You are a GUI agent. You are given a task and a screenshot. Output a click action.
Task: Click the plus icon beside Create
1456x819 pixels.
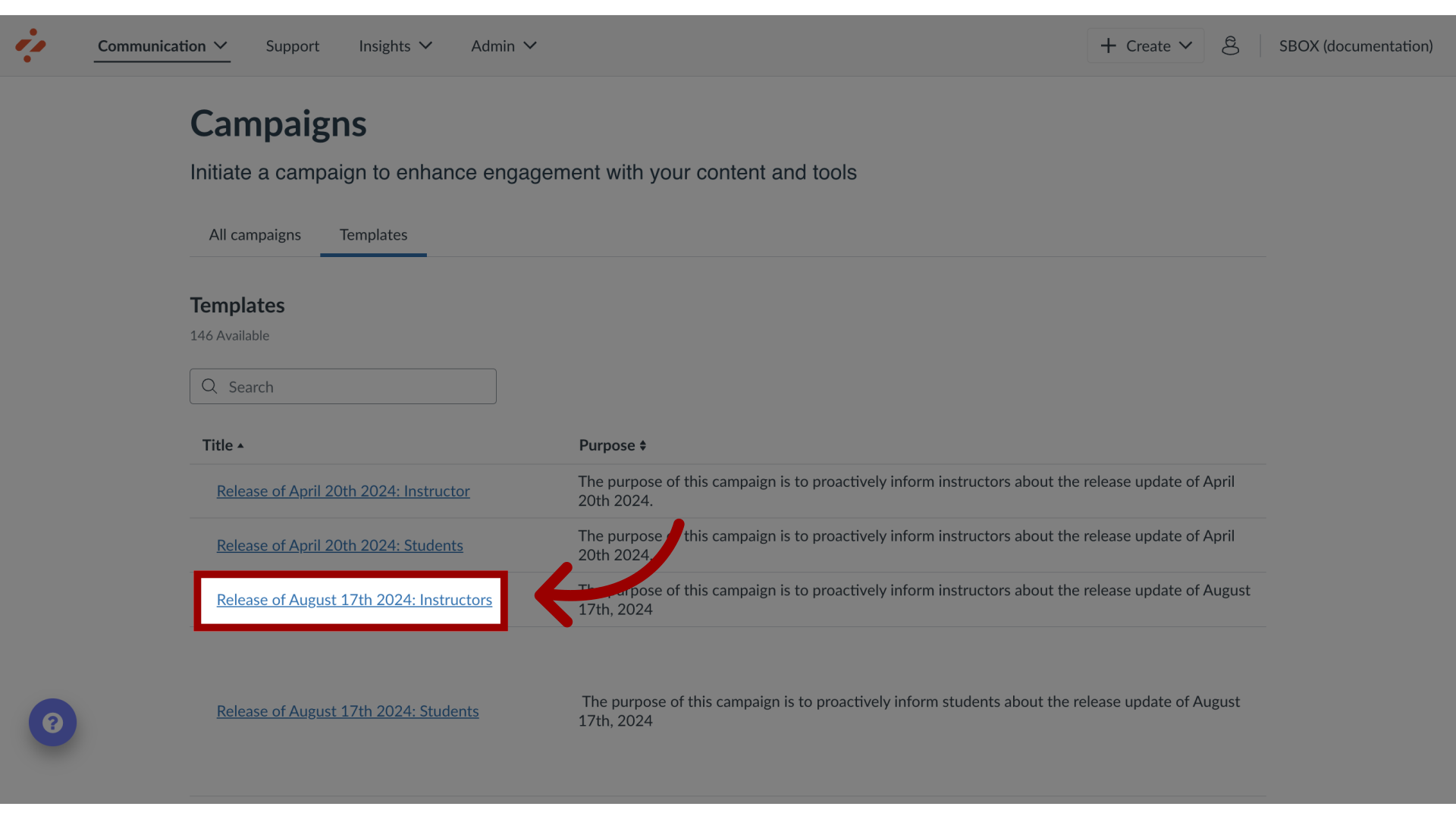click(x=1108, y=45)
